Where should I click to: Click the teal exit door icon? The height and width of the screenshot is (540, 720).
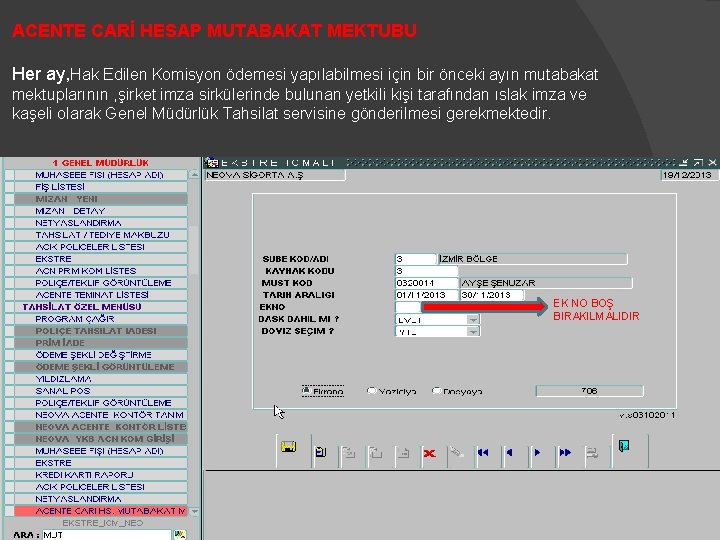pos(624,445)
